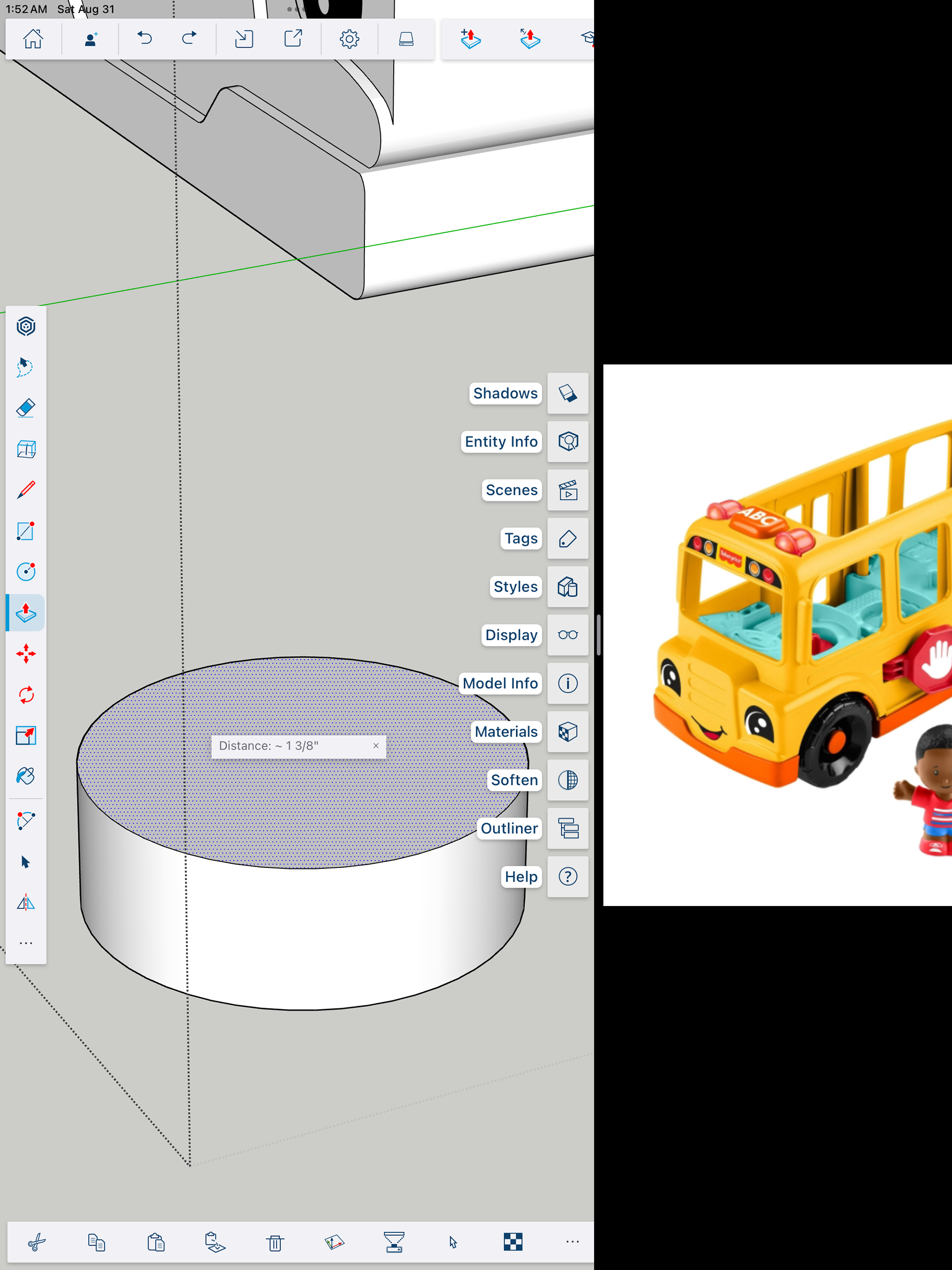
Task: Tap the Undo arrow
Action: [x=145, y=39]
